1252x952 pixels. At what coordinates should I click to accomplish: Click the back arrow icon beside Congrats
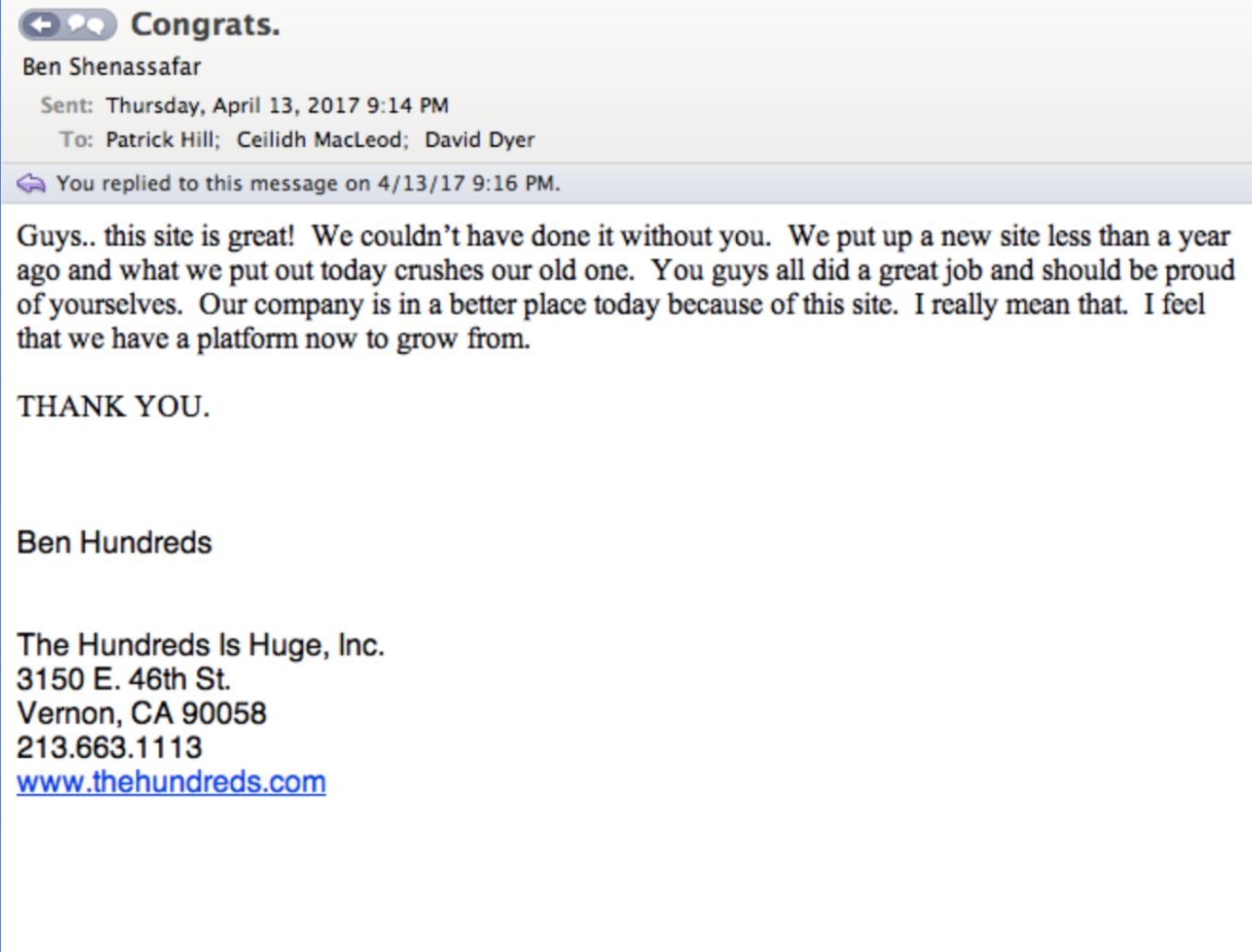click(x=43, y=25)
